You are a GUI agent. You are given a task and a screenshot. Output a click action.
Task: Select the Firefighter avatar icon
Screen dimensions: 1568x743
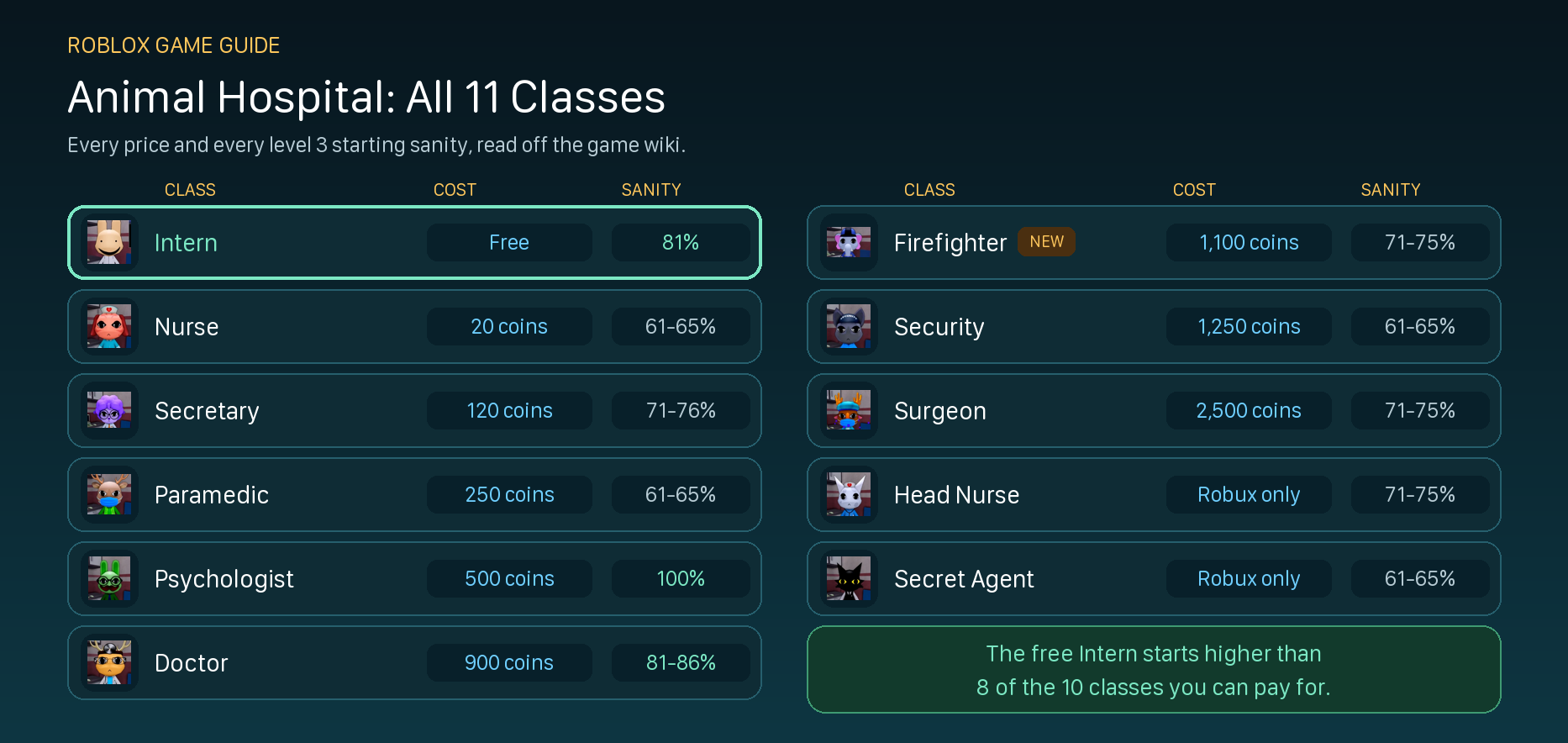click(849, 242)
